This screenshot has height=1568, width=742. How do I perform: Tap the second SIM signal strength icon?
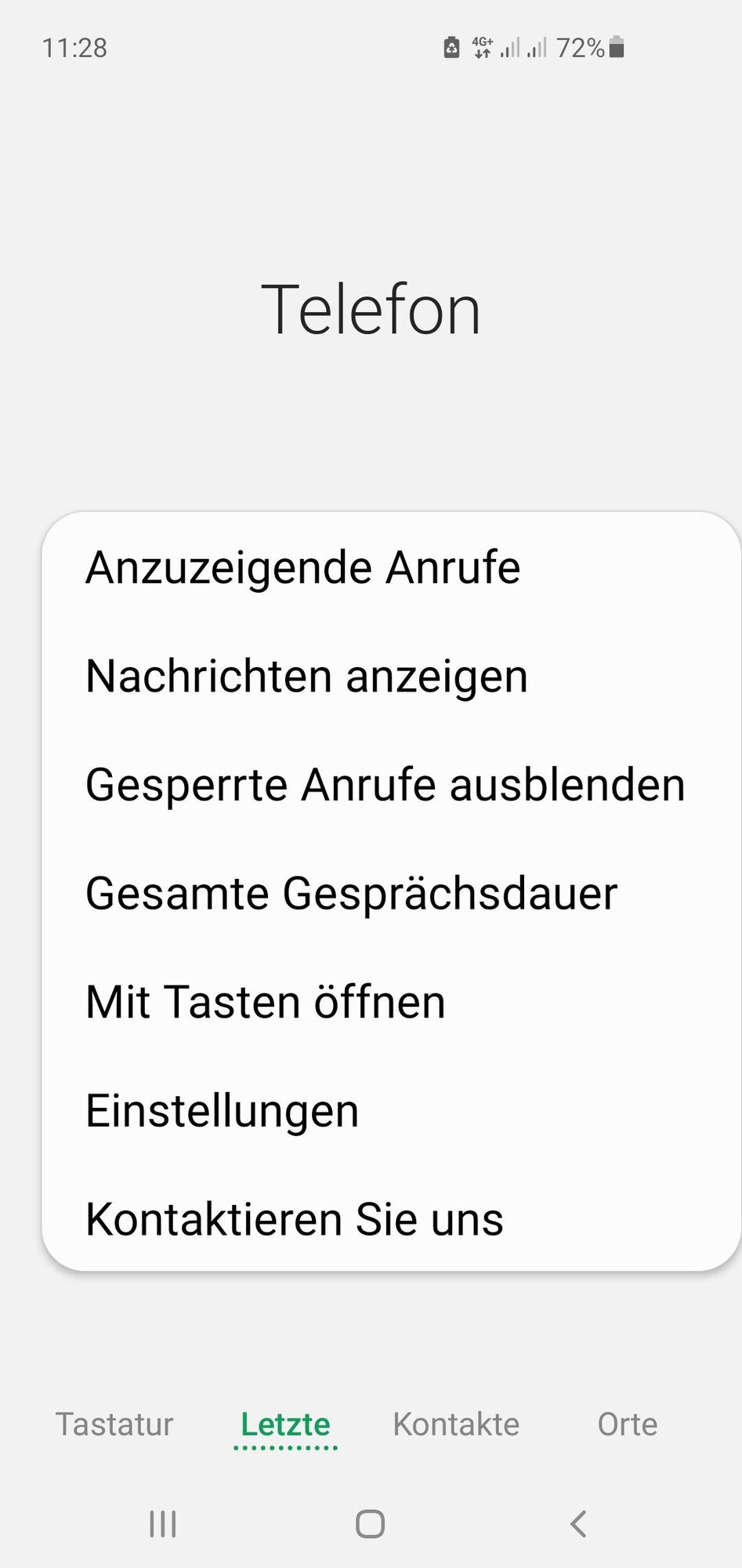537,48
